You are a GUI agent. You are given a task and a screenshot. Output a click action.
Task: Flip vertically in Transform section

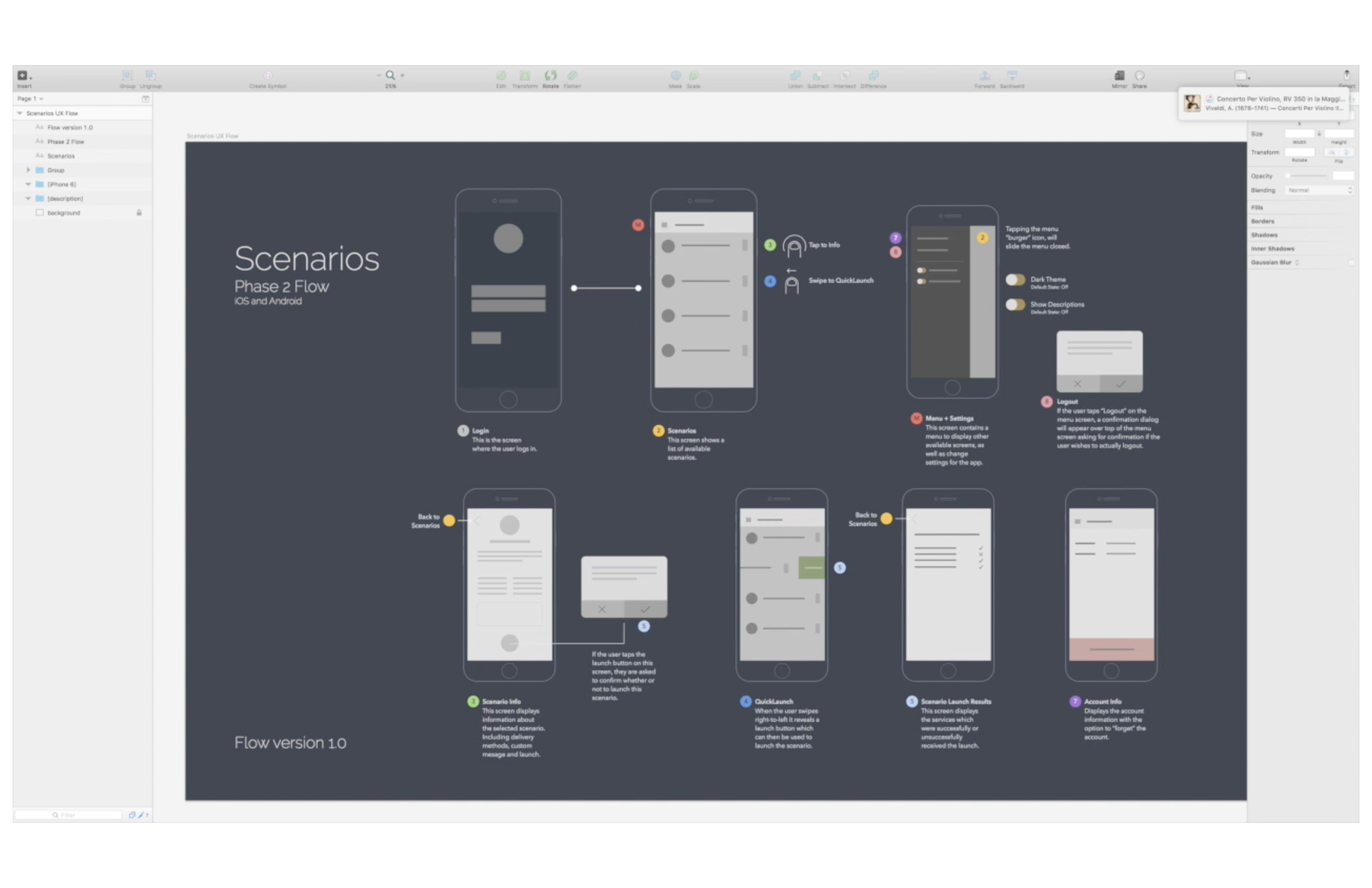1347,152
